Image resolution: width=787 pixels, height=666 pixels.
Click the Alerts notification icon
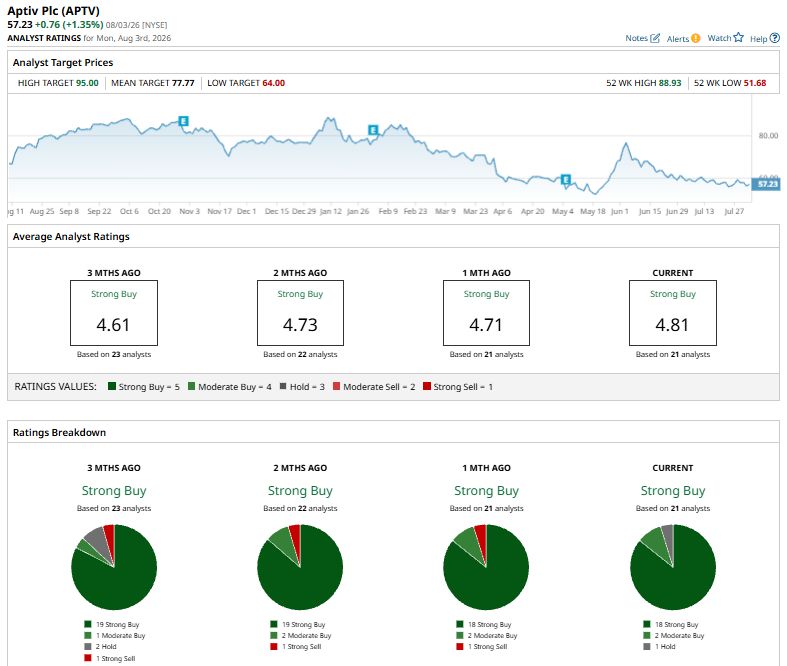click(x=695, y=39)
